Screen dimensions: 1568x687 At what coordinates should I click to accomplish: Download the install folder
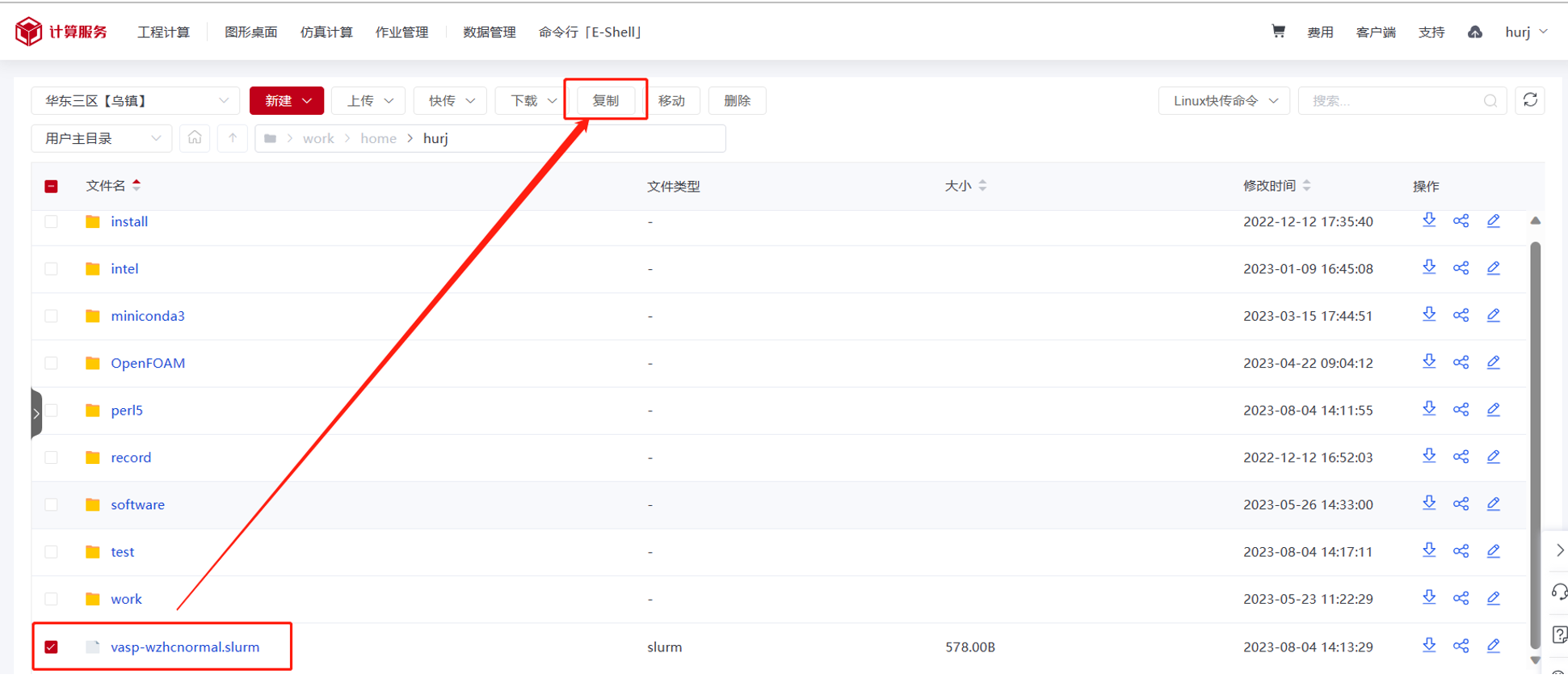(x=1429, y=221)
